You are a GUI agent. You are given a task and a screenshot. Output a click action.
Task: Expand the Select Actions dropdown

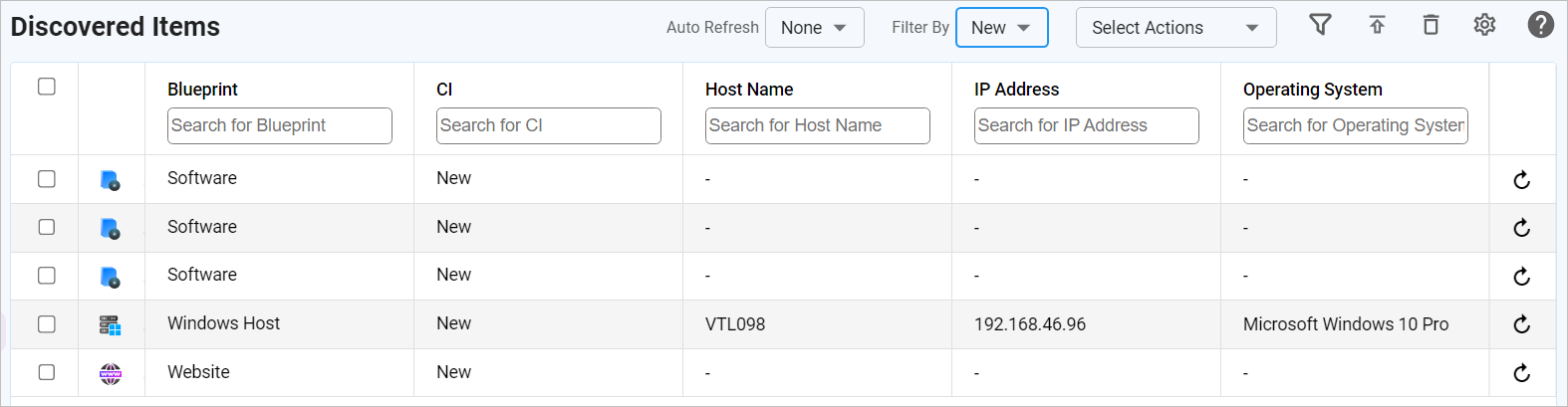[1176, 28]
